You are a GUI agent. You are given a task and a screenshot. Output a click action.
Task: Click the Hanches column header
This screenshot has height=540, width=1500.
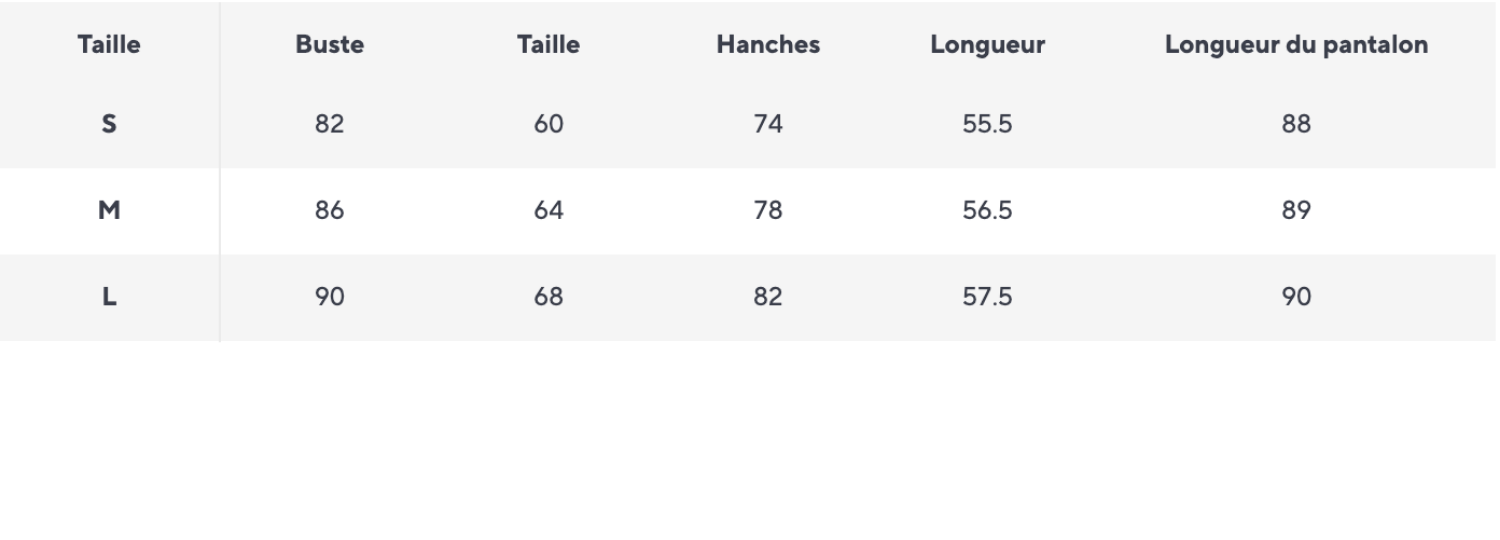point(768,45)
